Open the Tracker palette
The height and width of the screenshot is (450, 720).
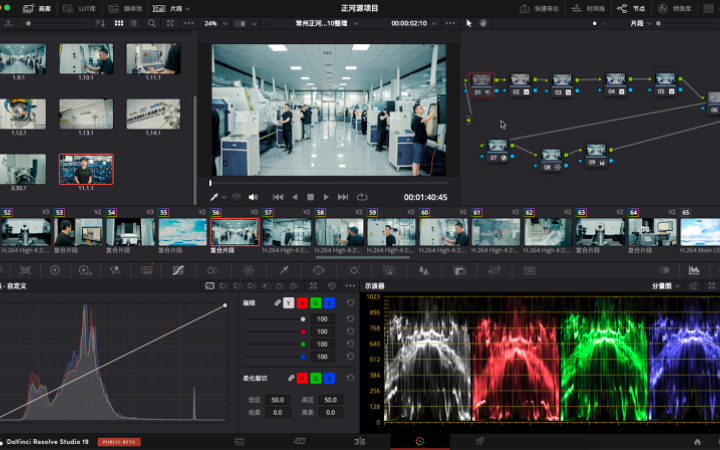tap(354, 270)
